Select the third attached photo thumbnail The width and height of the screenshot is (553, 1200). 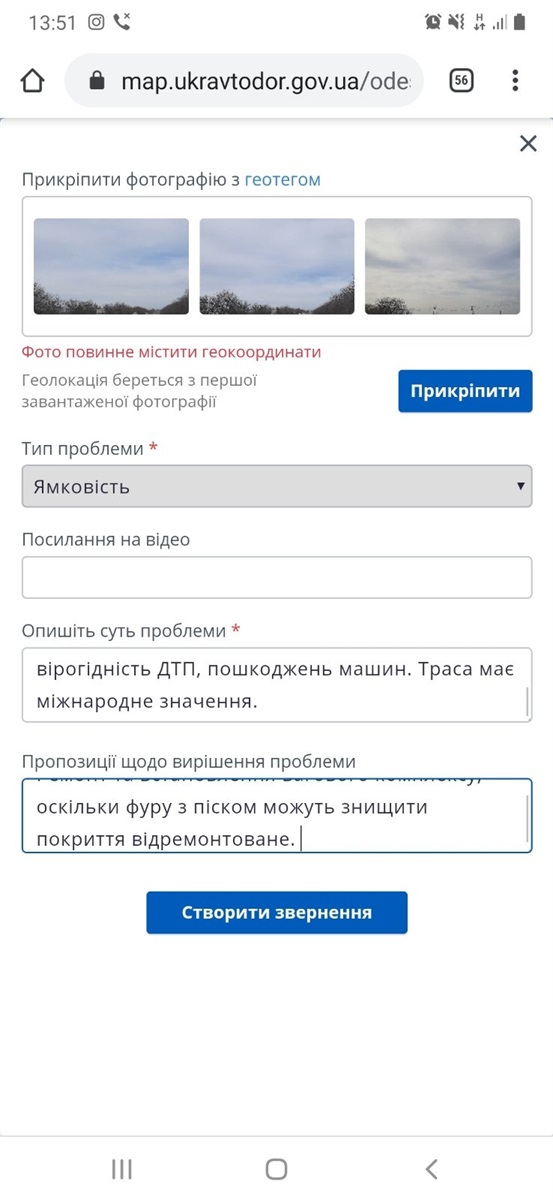(443, 266)
